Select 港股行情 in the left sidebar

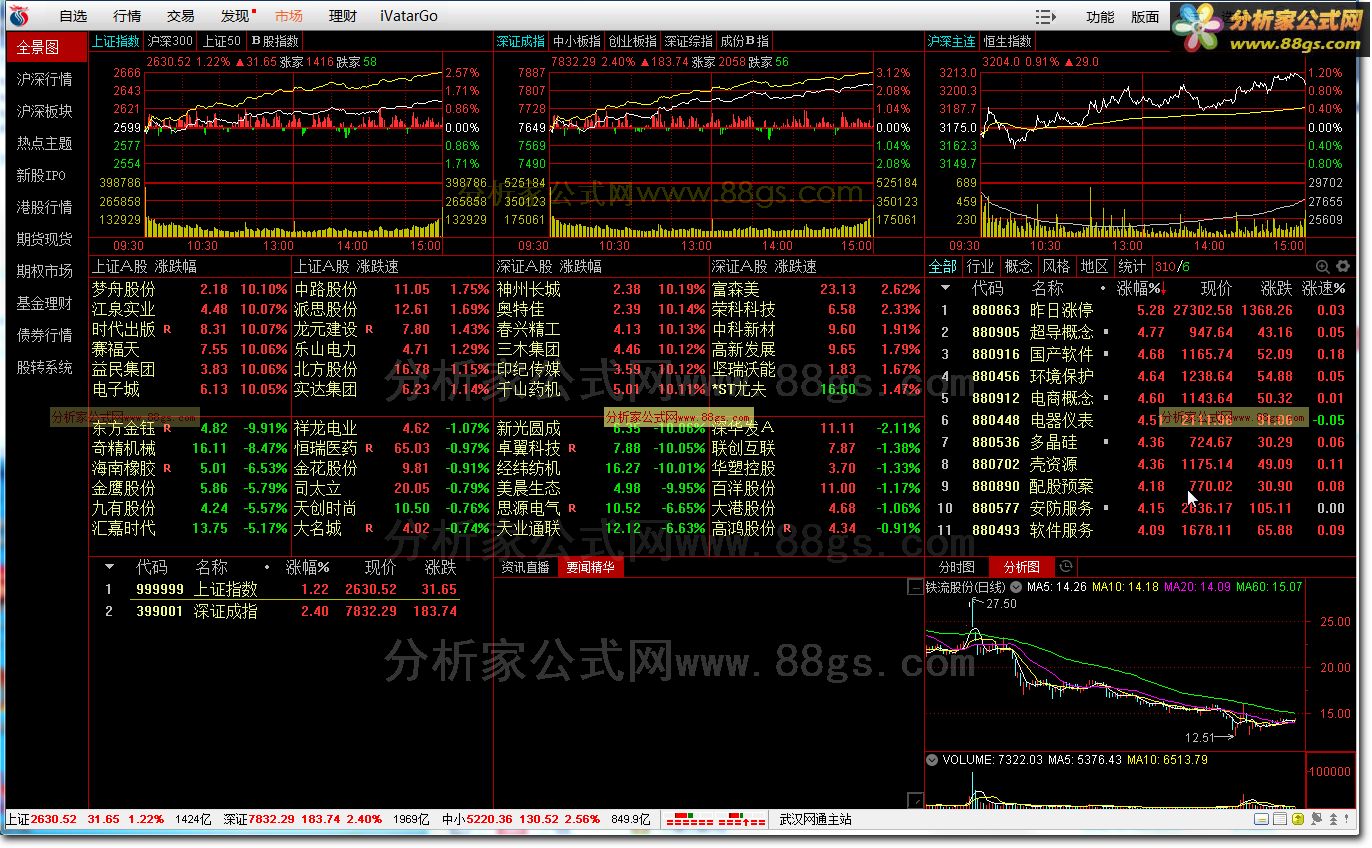click(x=44, y=207)
